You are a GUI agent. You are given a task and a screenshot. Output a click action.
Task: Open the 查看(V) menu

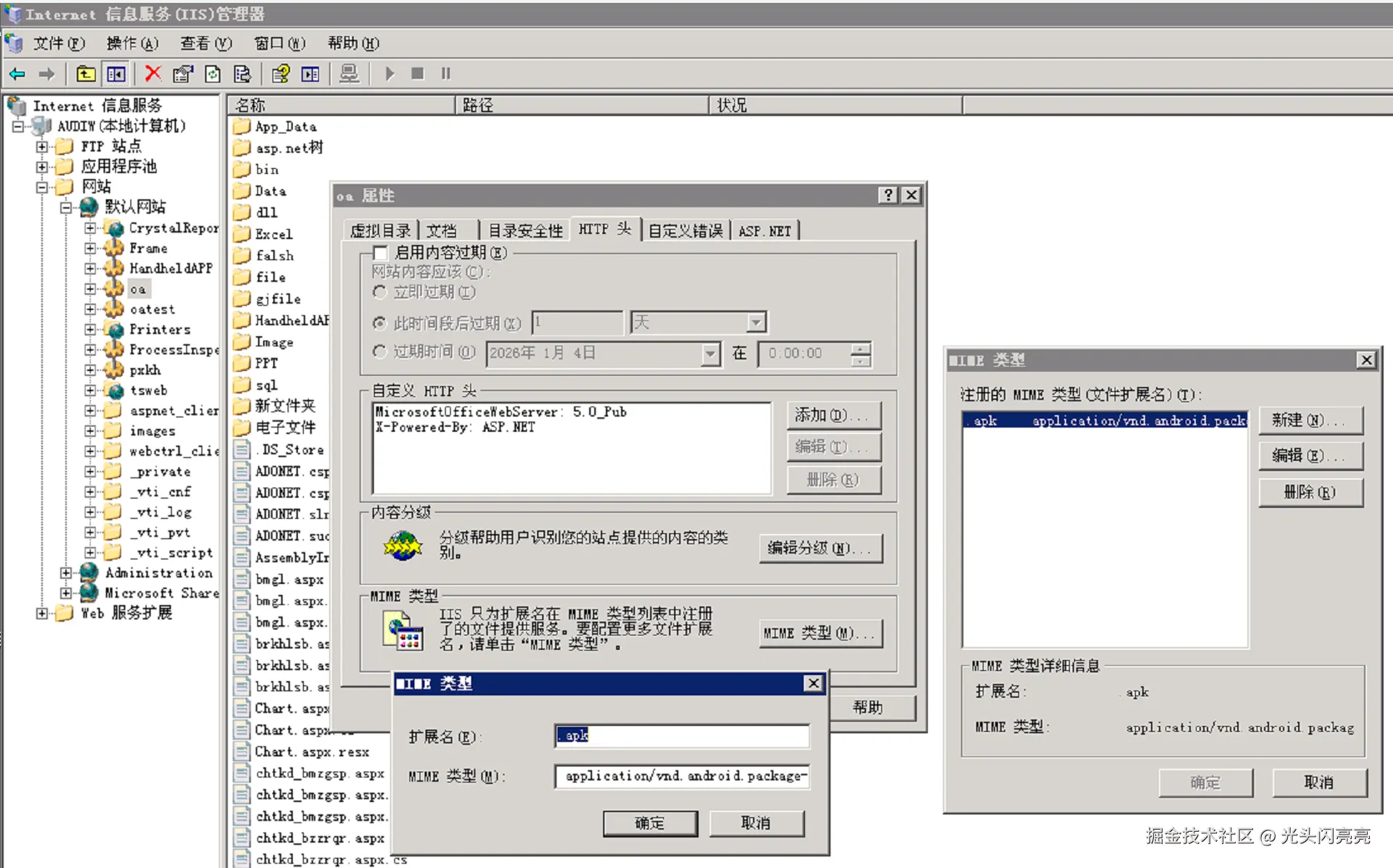coord(206,43)
